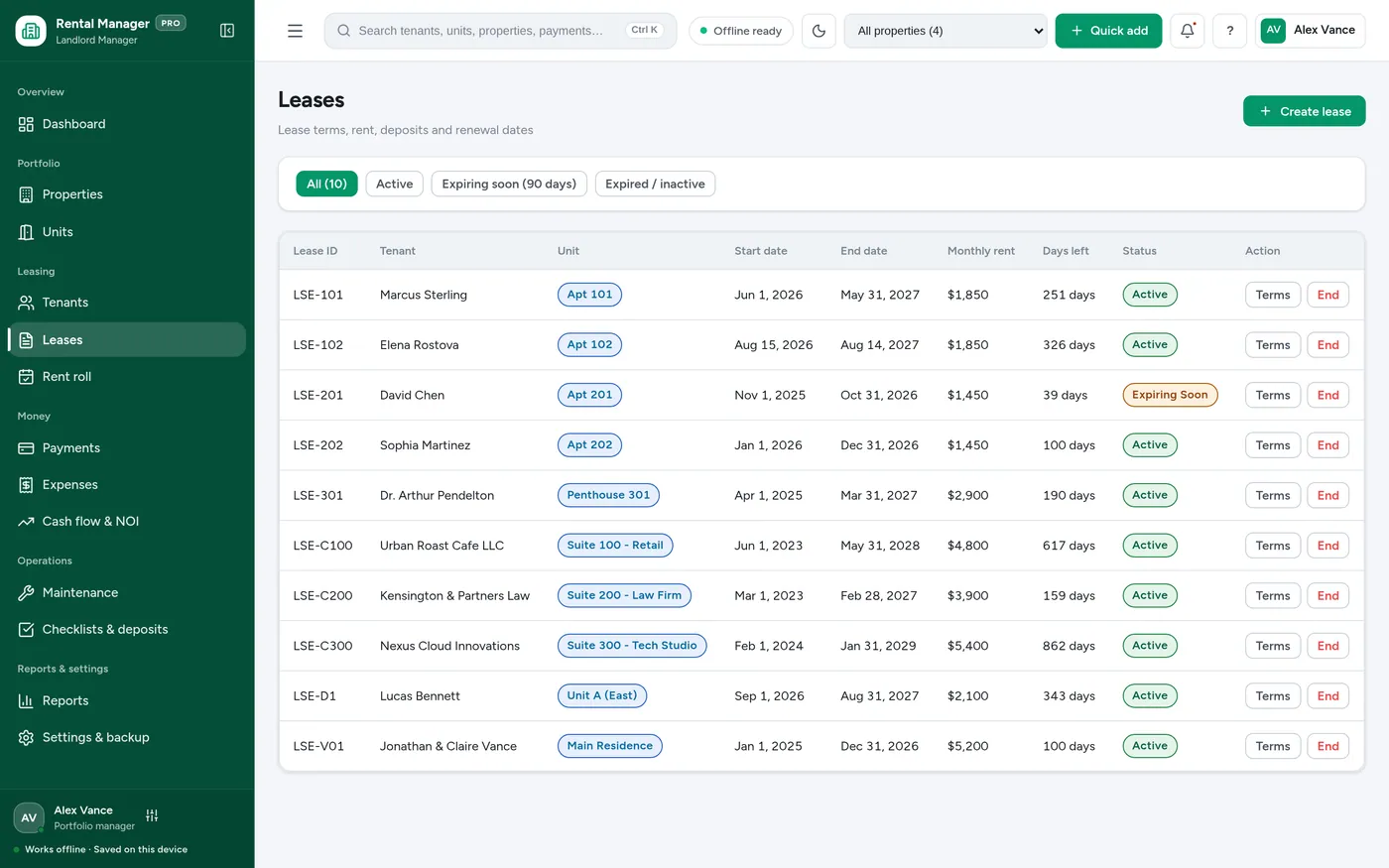The width and height of the screenshot is (1389, 868).
Task: Collapse the sidebar panel icon
Action: (227, 31)
